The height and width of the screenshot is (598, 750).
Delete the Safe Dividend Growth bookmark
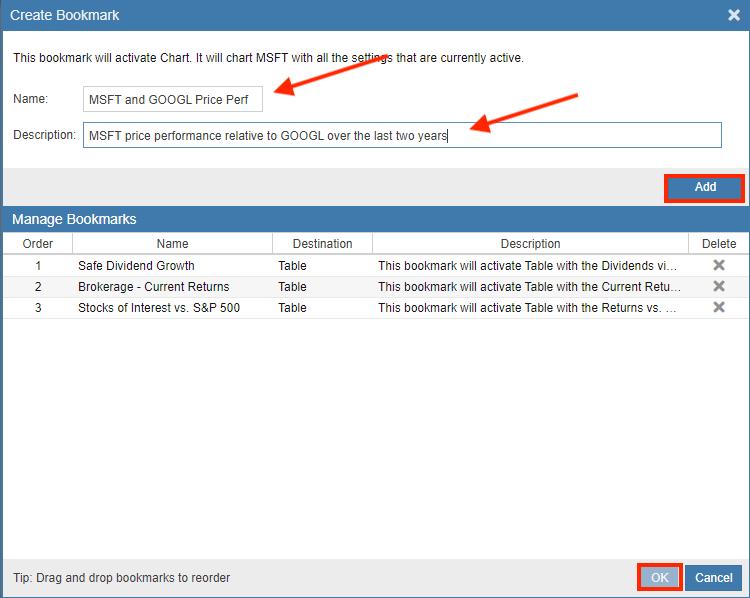pos(718,265)
